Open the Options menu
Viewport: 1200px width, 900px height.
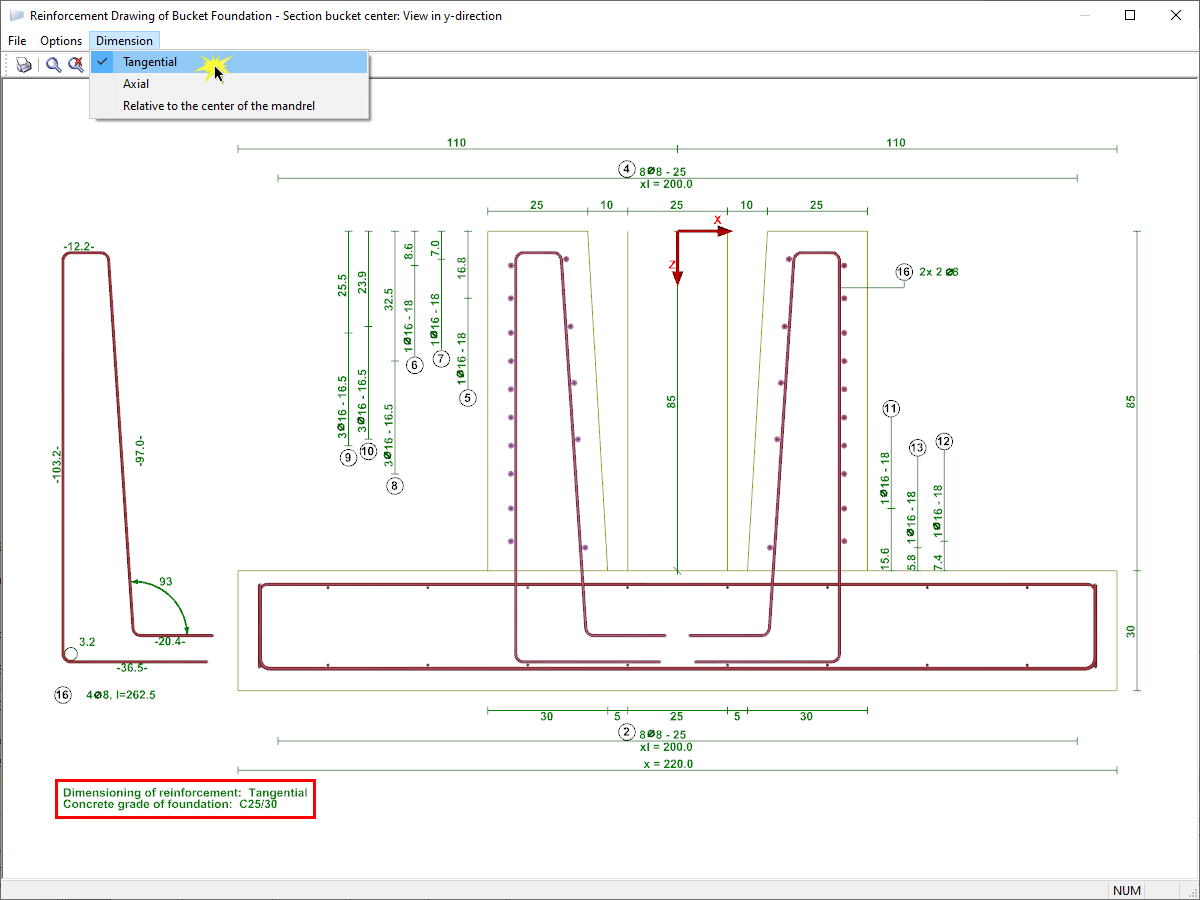pos(61,40)
